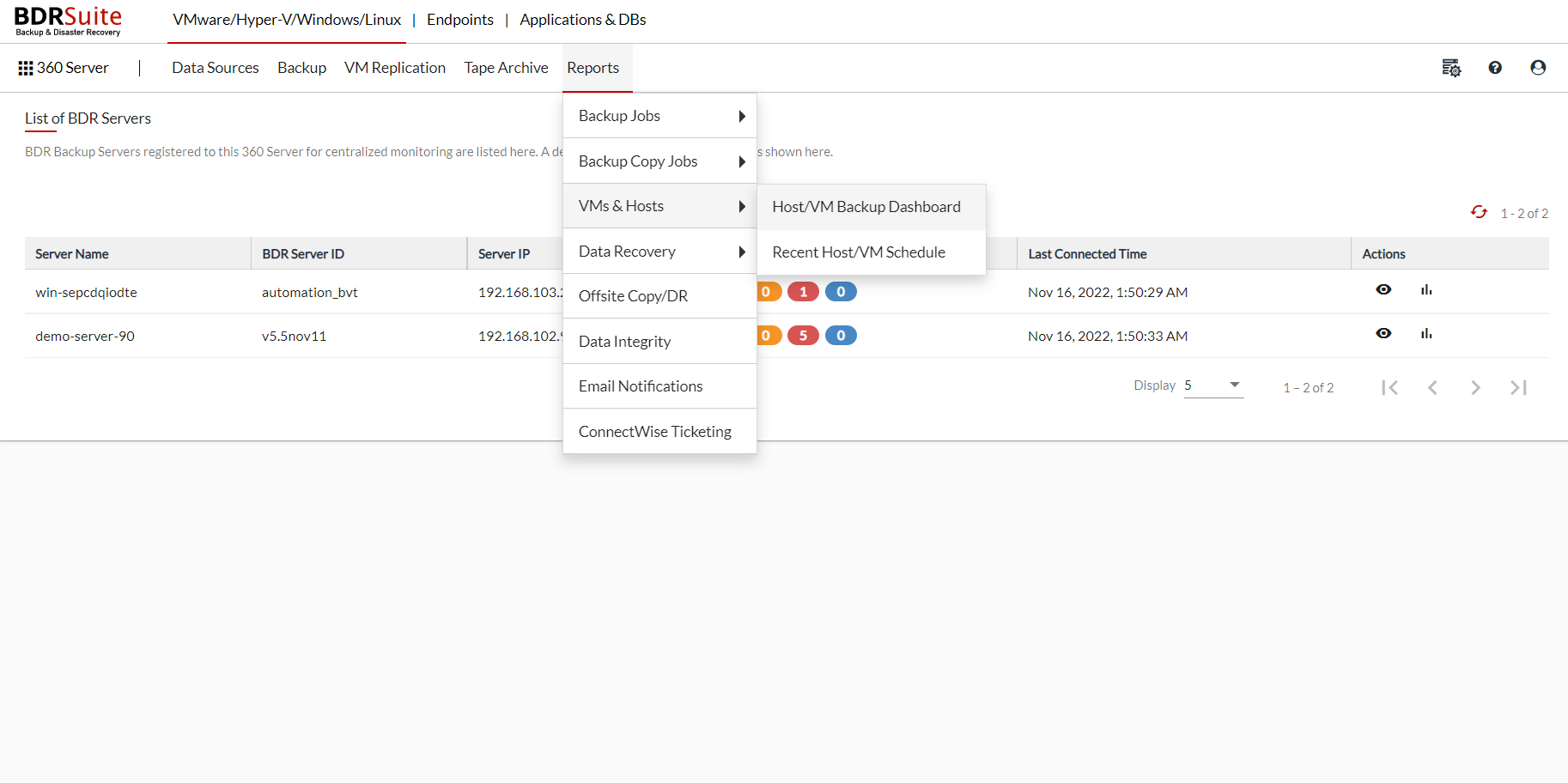Open Recent Host/VM Schedule
Screen dimensions: 1568x783
(872, 252)
